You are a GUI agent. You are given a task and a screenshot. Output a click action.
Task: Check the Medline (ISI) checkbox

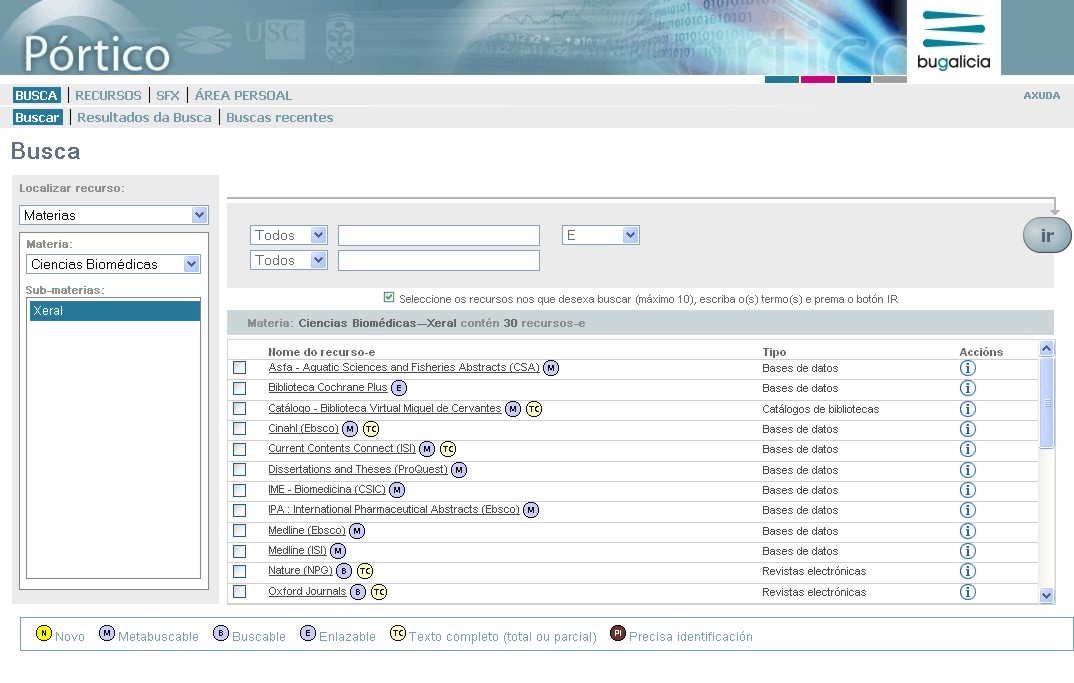239,551
